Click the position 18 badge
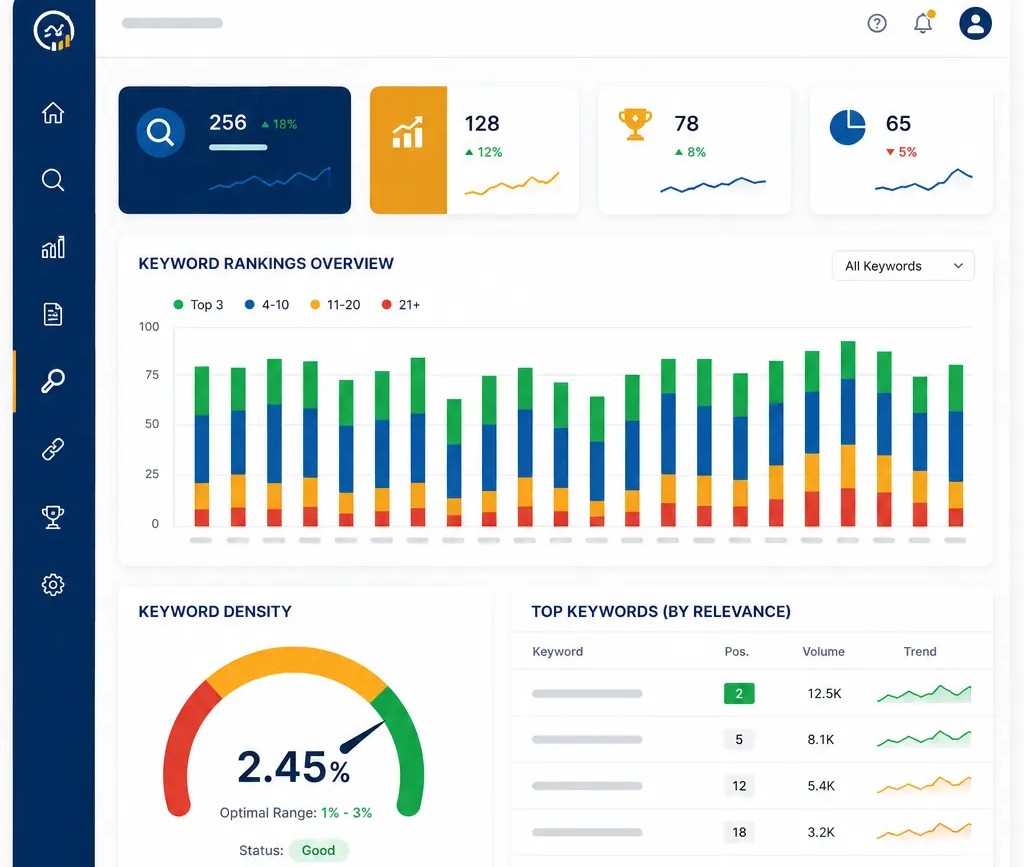Viewport: 1024px width, 867px height. 739,832
